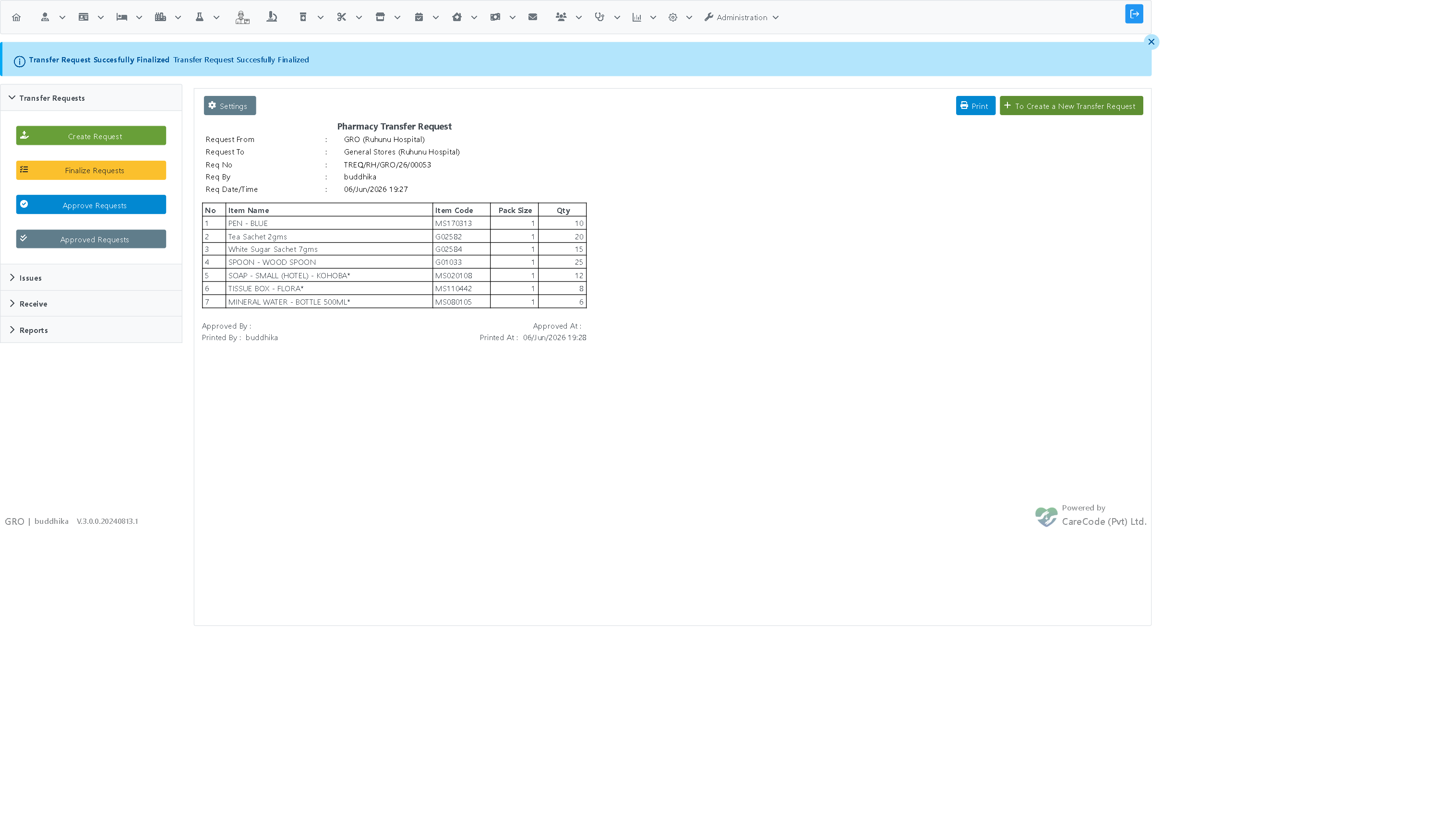
Task: Click the info icon in notification banner
Action: tap(19, 61)
